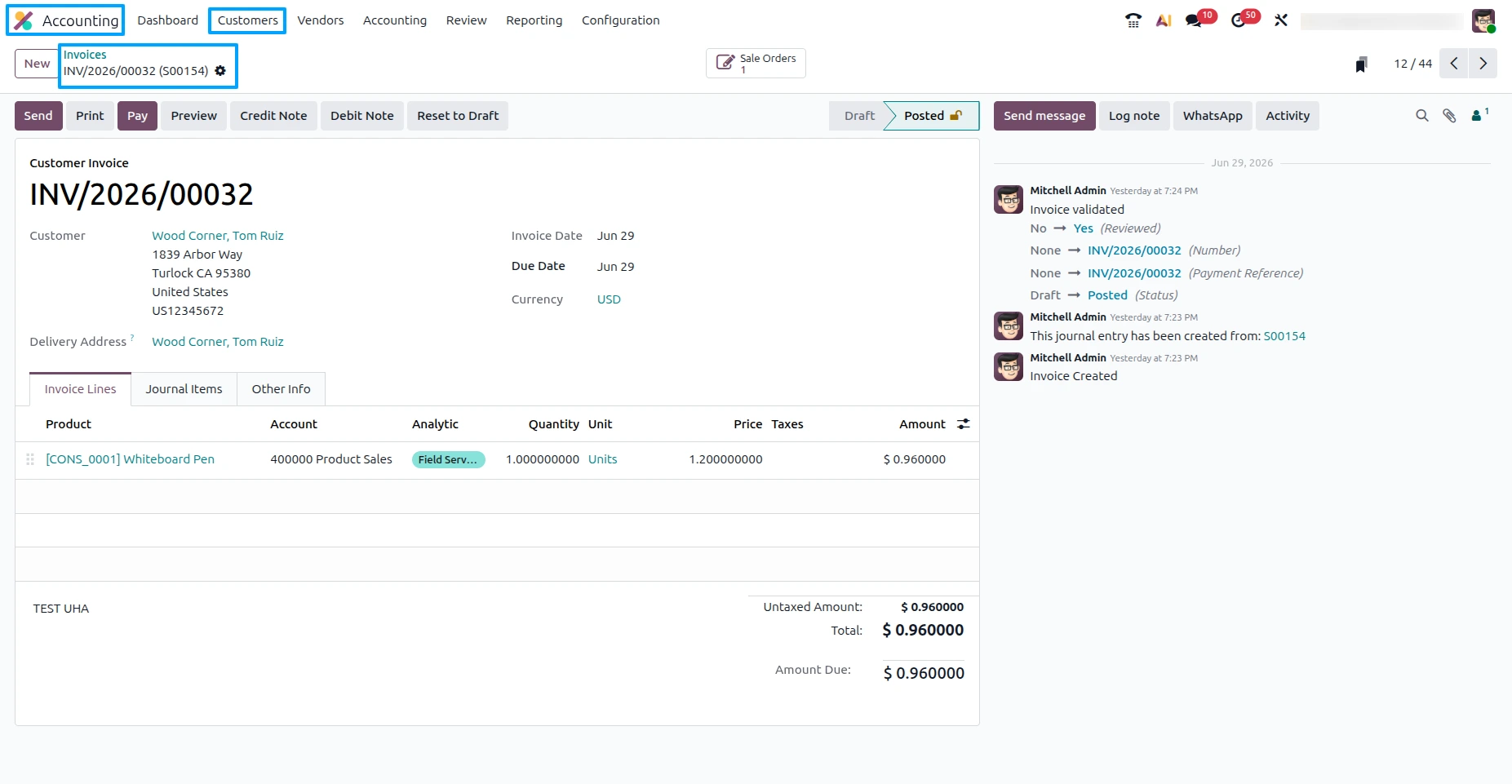The height and width of the screenshot is (784, 1512).
Task: Open the Whiteboard Pen product link
Action: pos(130,459)
